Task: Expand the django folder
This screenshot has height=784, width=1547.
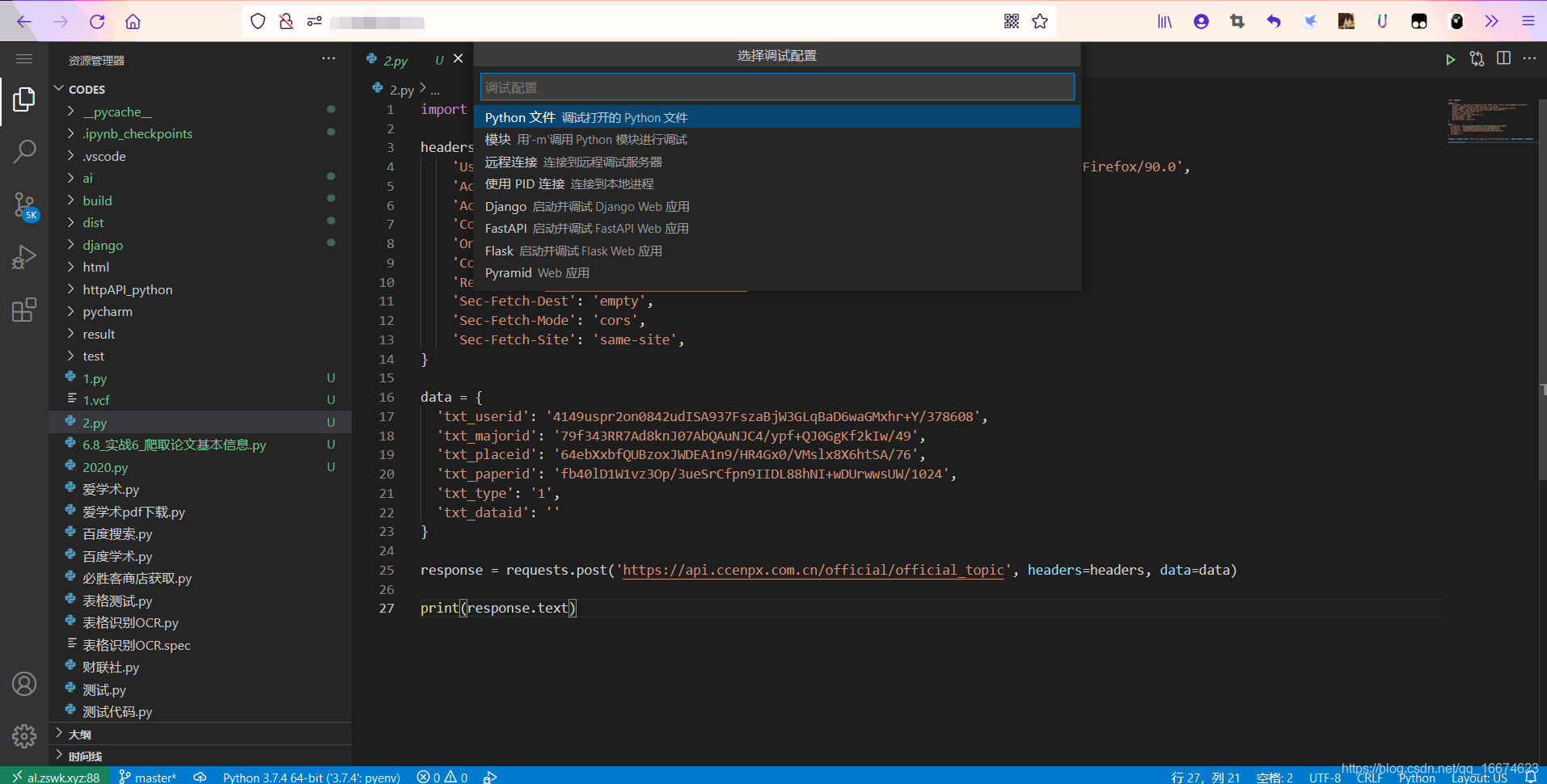Action: coord(103,245)
